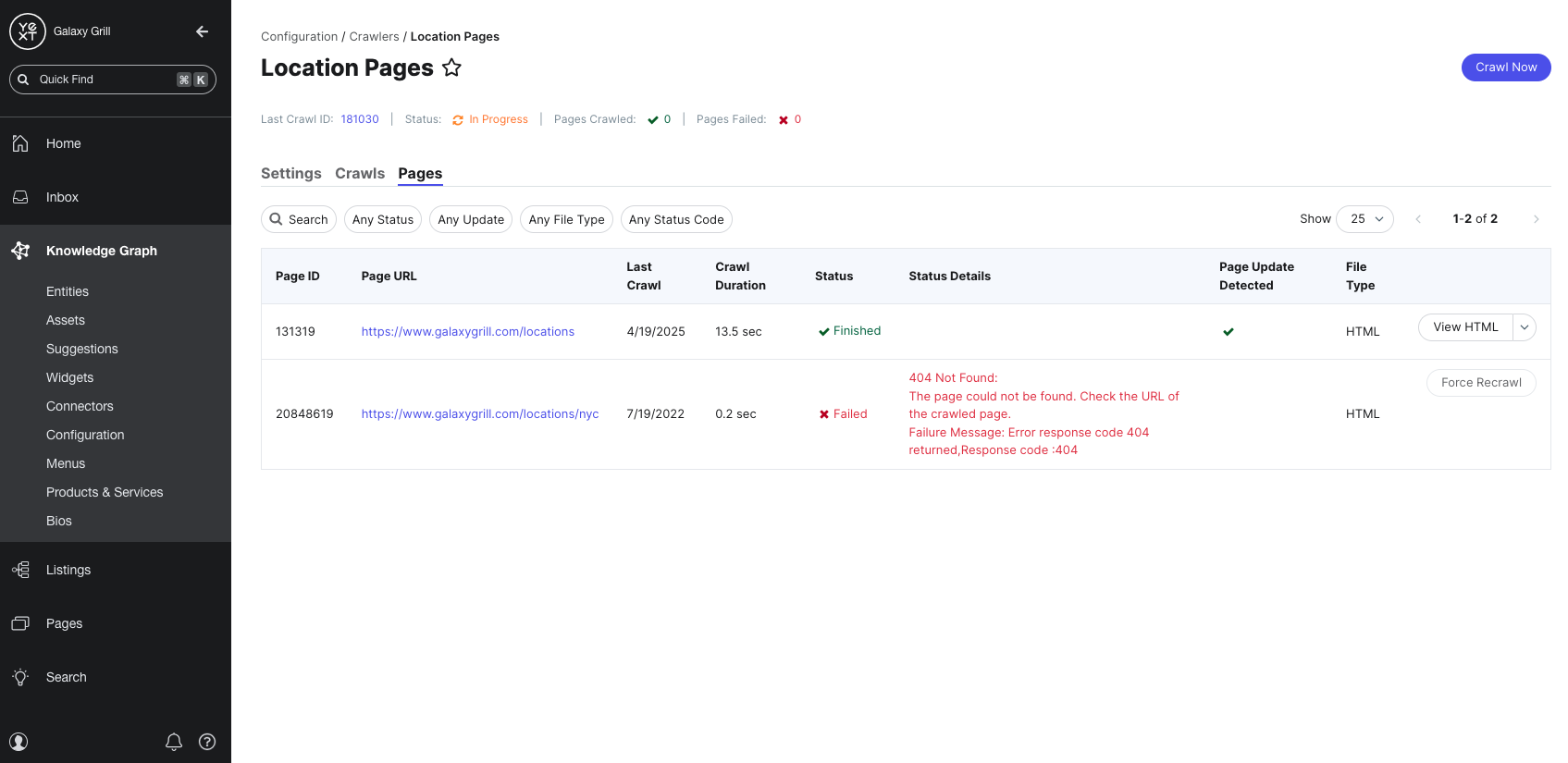Click the Page Update Detected checkmark

[x=1228, y=332]
